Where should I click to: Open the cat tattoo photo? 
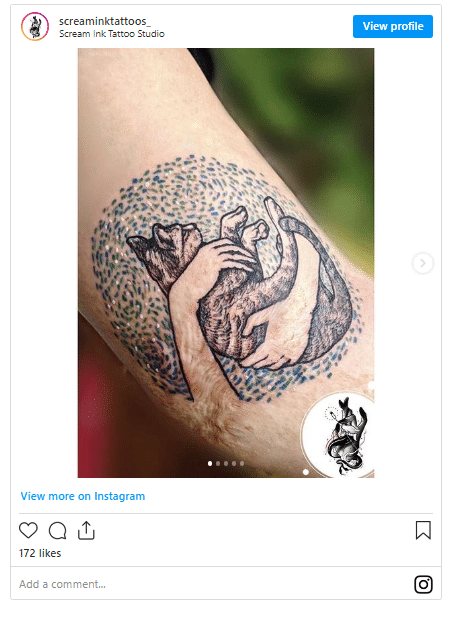pos(226,263)
